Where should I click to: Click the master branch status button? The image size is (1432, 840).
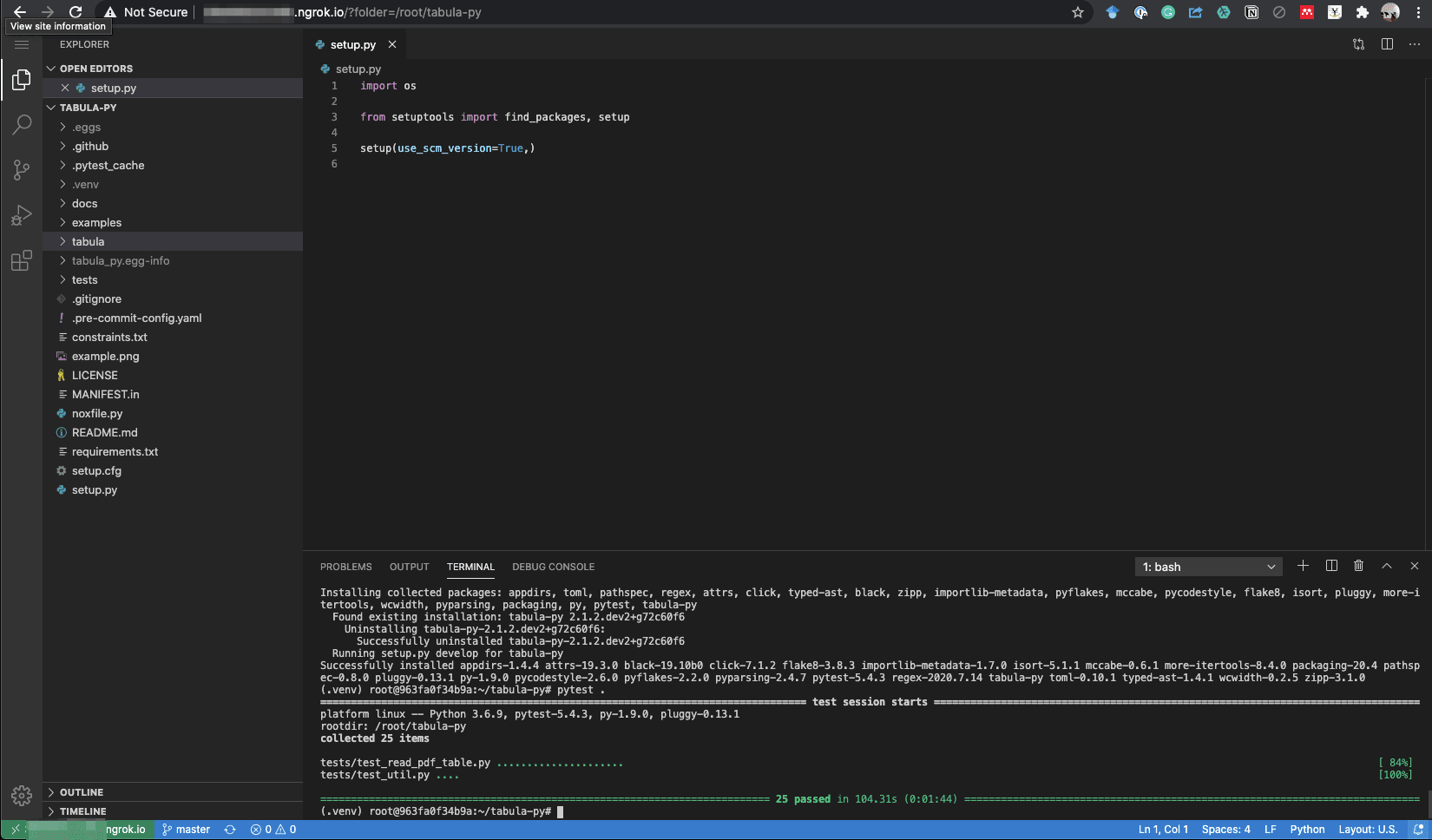186,830
